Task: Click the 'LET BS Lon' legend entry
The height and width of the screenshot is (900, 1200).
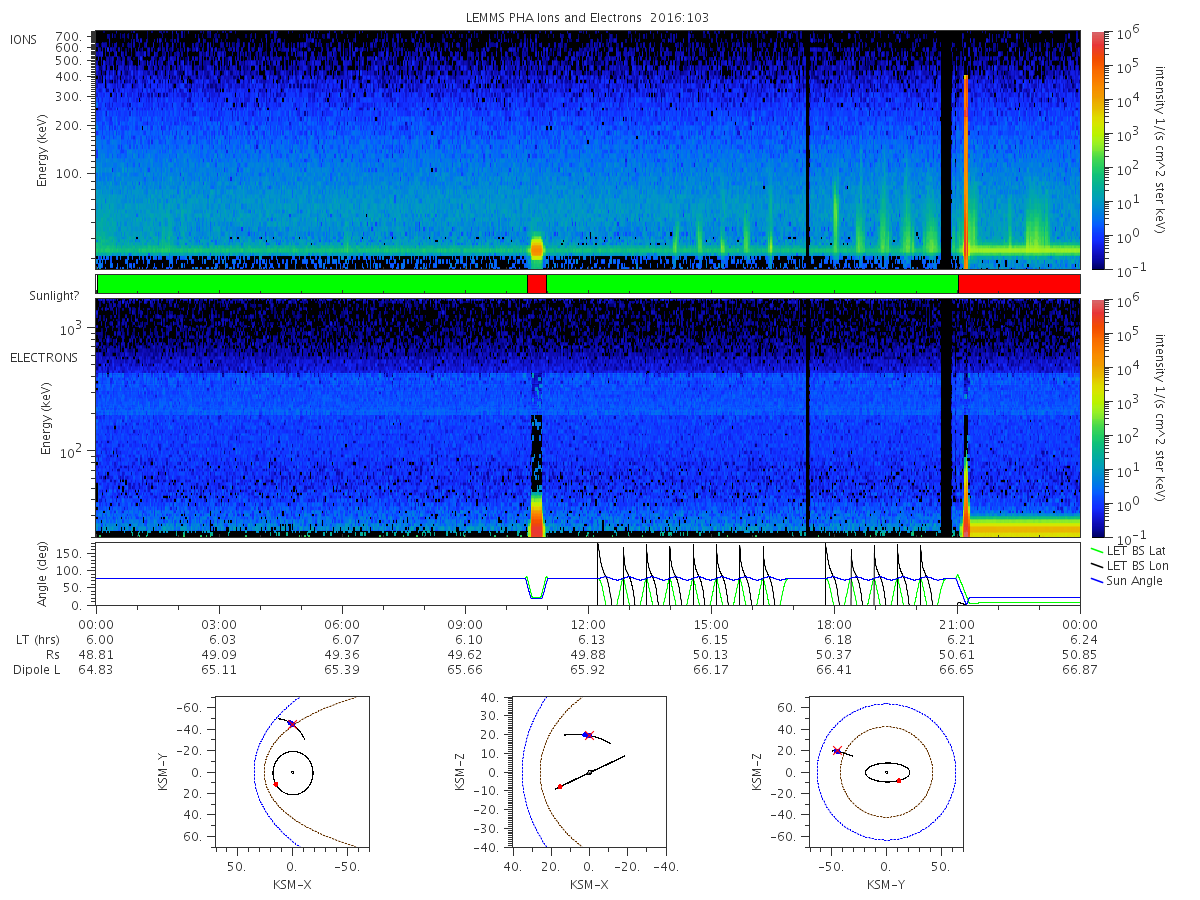Action: coord(1139,565)
